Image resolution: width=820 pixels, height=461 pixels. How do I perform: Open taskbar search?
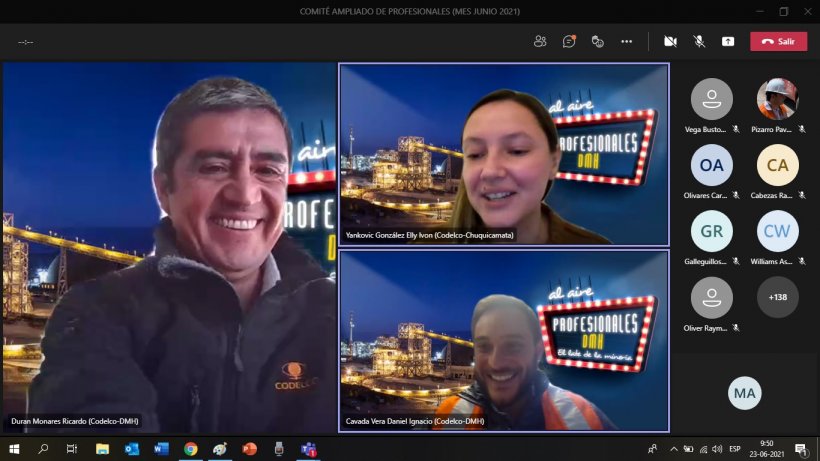coord(43,449)
